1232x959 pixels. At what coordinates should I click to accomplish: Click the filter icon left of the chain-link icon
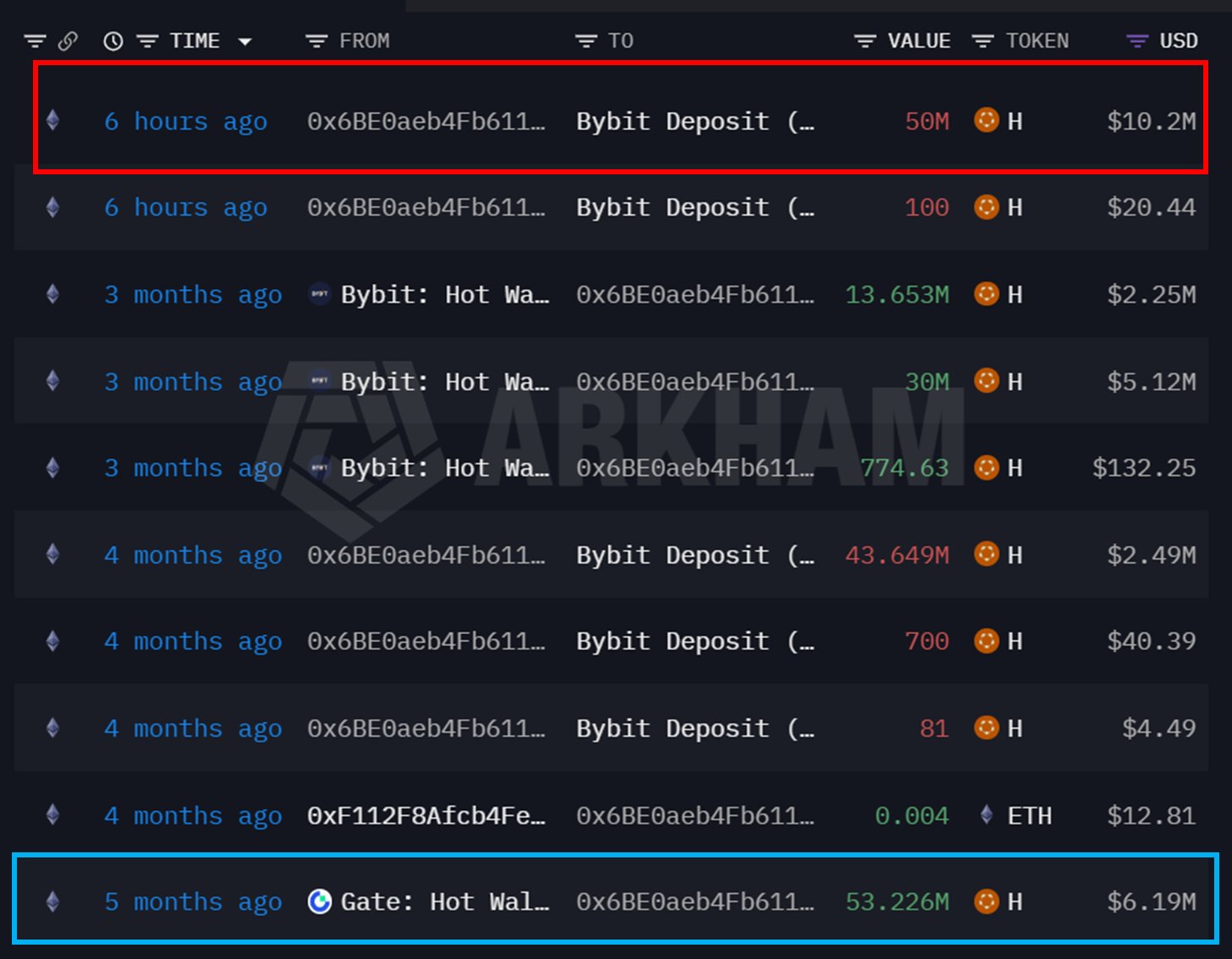(x=35, y=41)
